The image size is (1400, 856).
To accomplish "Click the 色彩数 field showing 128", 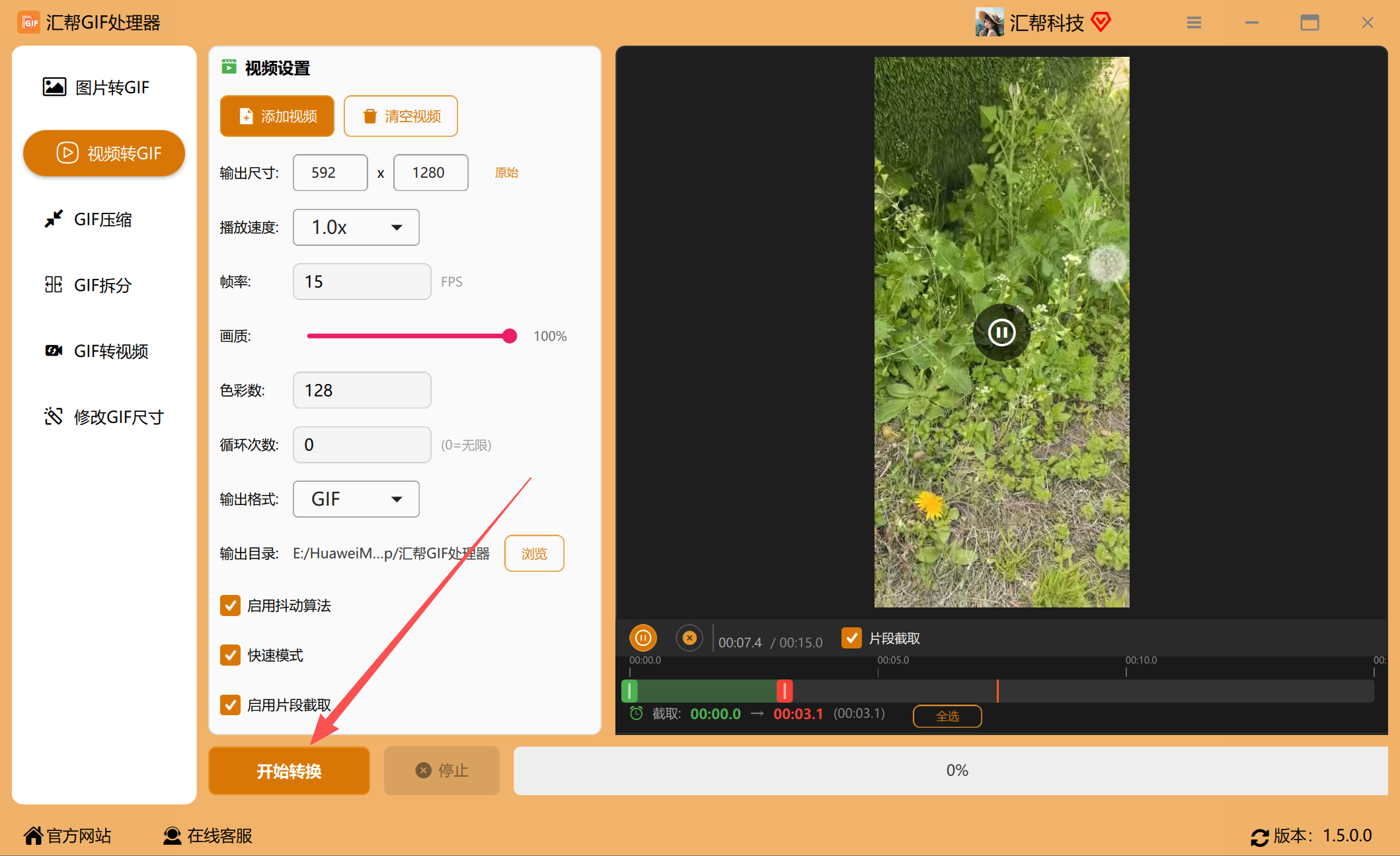I will (x=362, y=390).
